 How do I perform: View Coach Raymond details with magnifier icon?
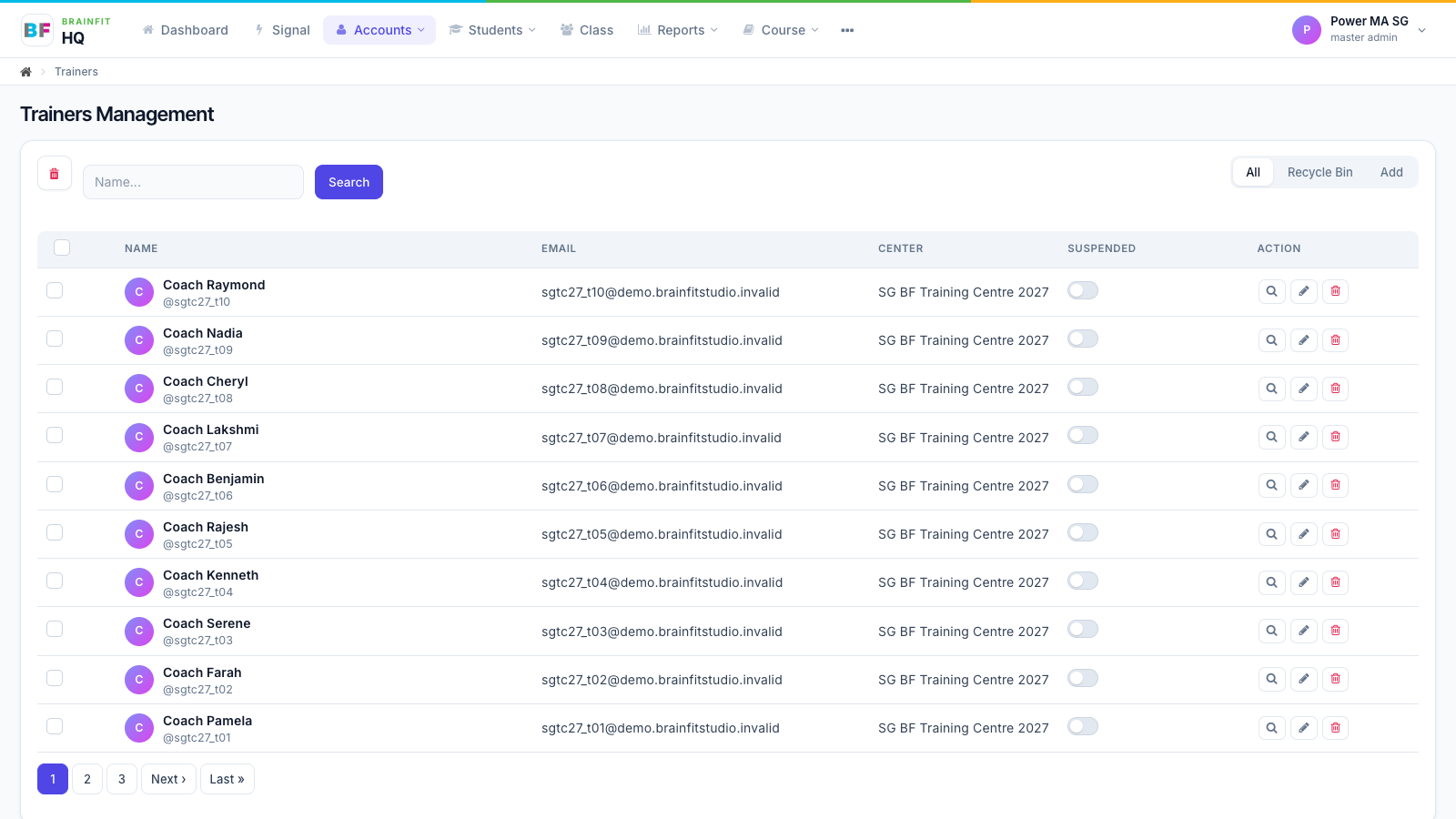click(x=1272, y=291)
